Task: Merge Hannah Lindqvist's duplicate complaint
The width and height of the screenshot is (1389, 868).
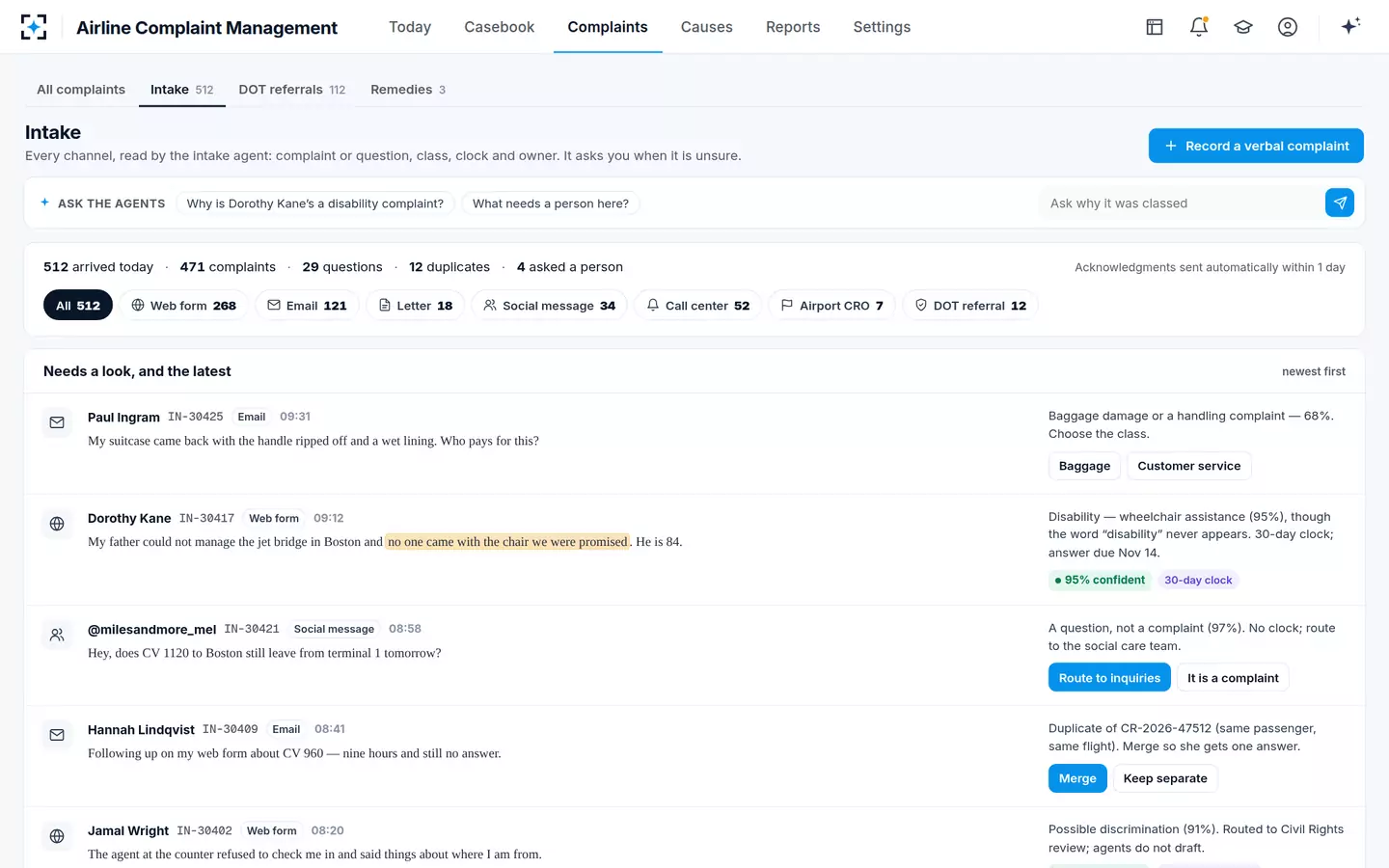Action: [x=1077, y=778]
